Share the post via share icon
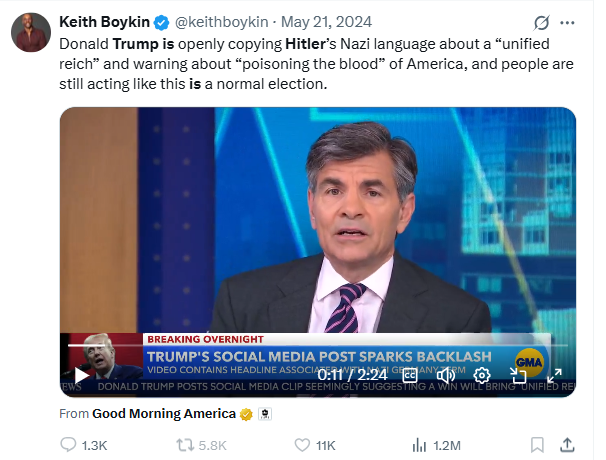The height and width of the screenshot is (460, 606). (x=567, y=444)
